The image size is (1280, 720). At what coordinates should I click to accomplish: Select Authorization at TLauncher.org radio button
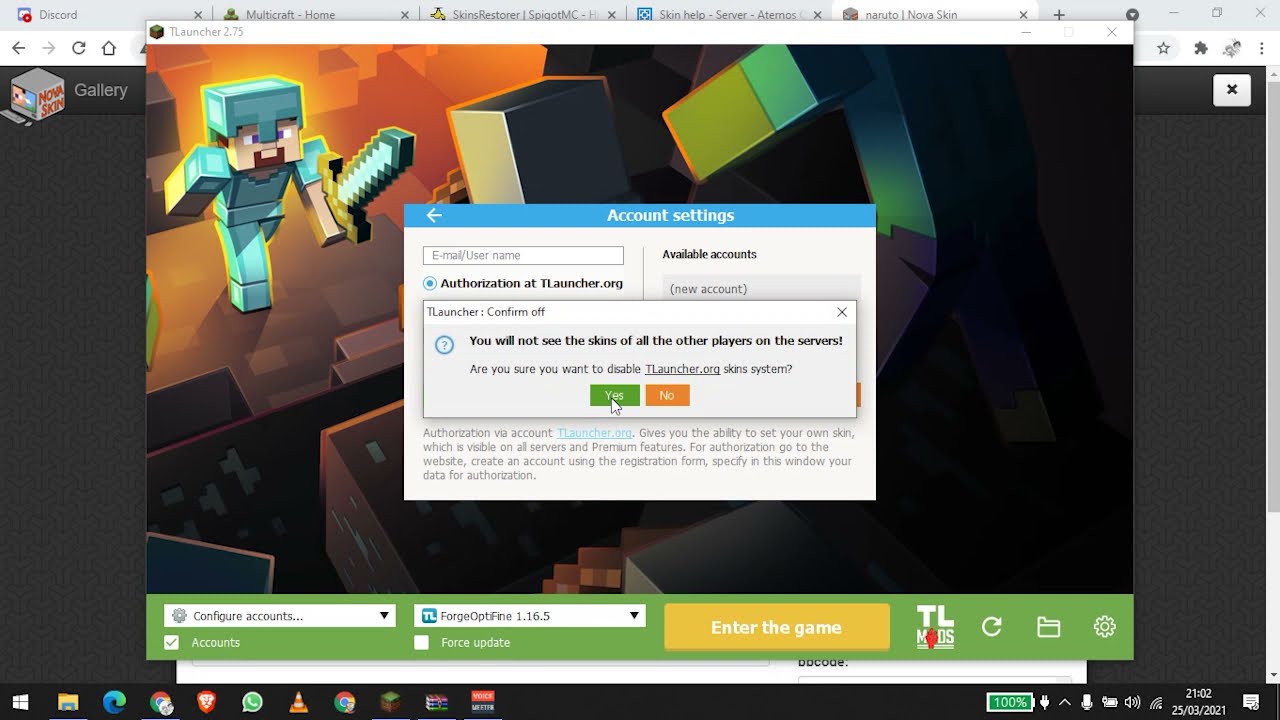tap(430, 284)
